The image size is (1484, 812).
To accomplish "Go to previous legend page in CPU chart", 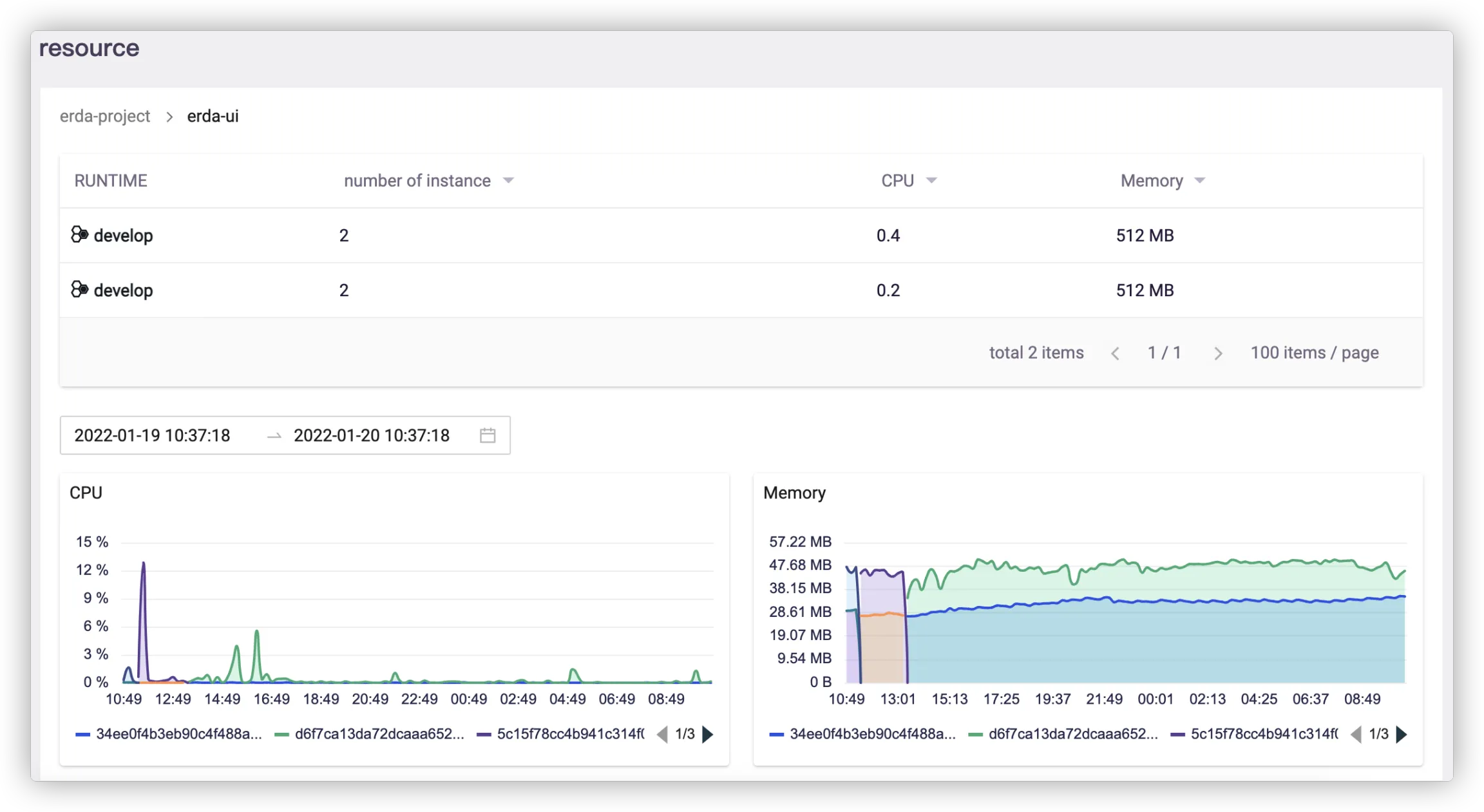I will [662, 734].
